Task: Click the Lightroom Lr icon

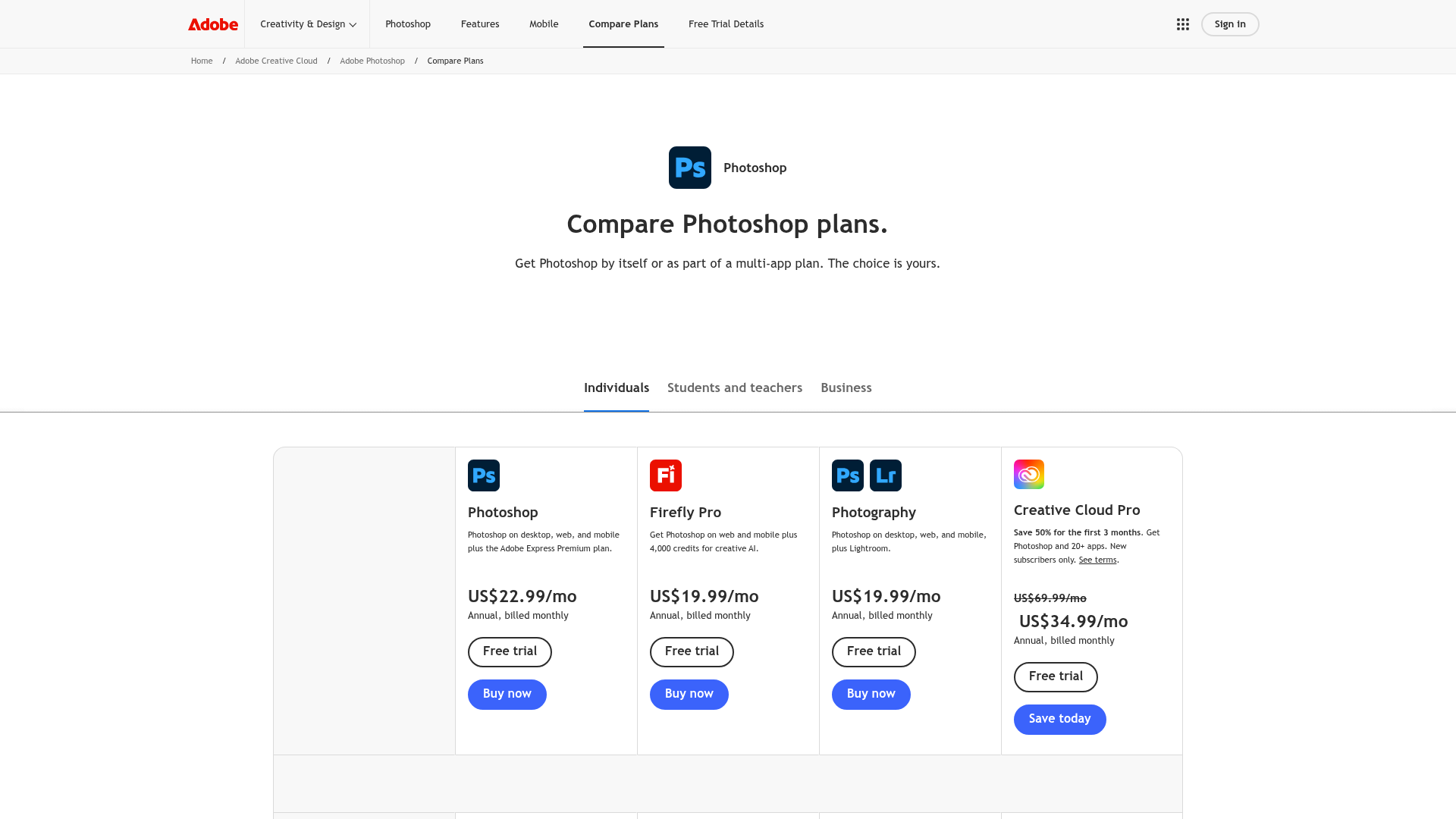Action: tap(886, 475)
